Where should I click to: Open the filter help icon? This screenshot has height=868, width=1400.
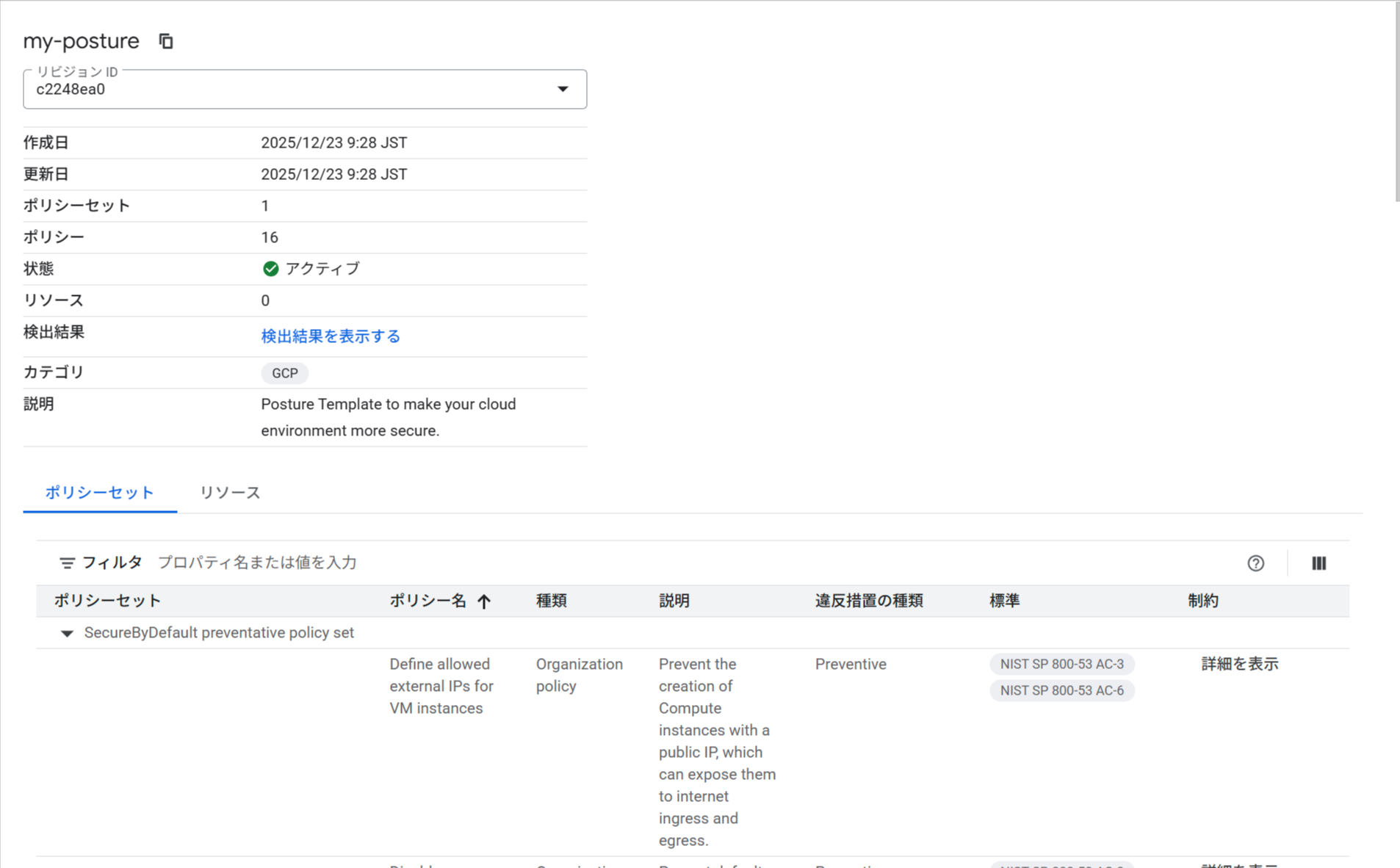point(1255,563)
